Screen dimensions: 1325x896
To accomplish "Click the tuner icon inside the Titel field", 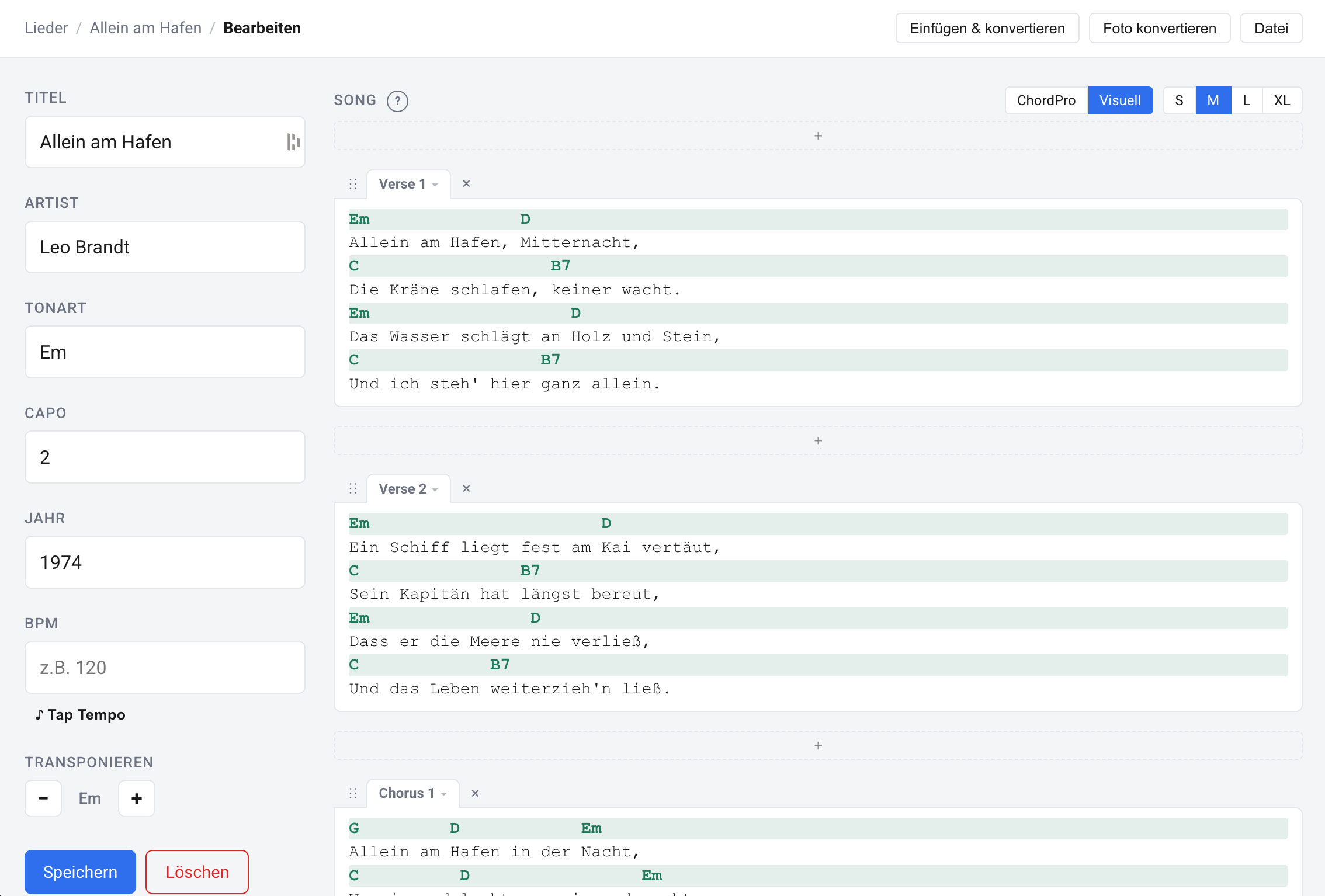I will pyautogui.click(x=293, y=141).
